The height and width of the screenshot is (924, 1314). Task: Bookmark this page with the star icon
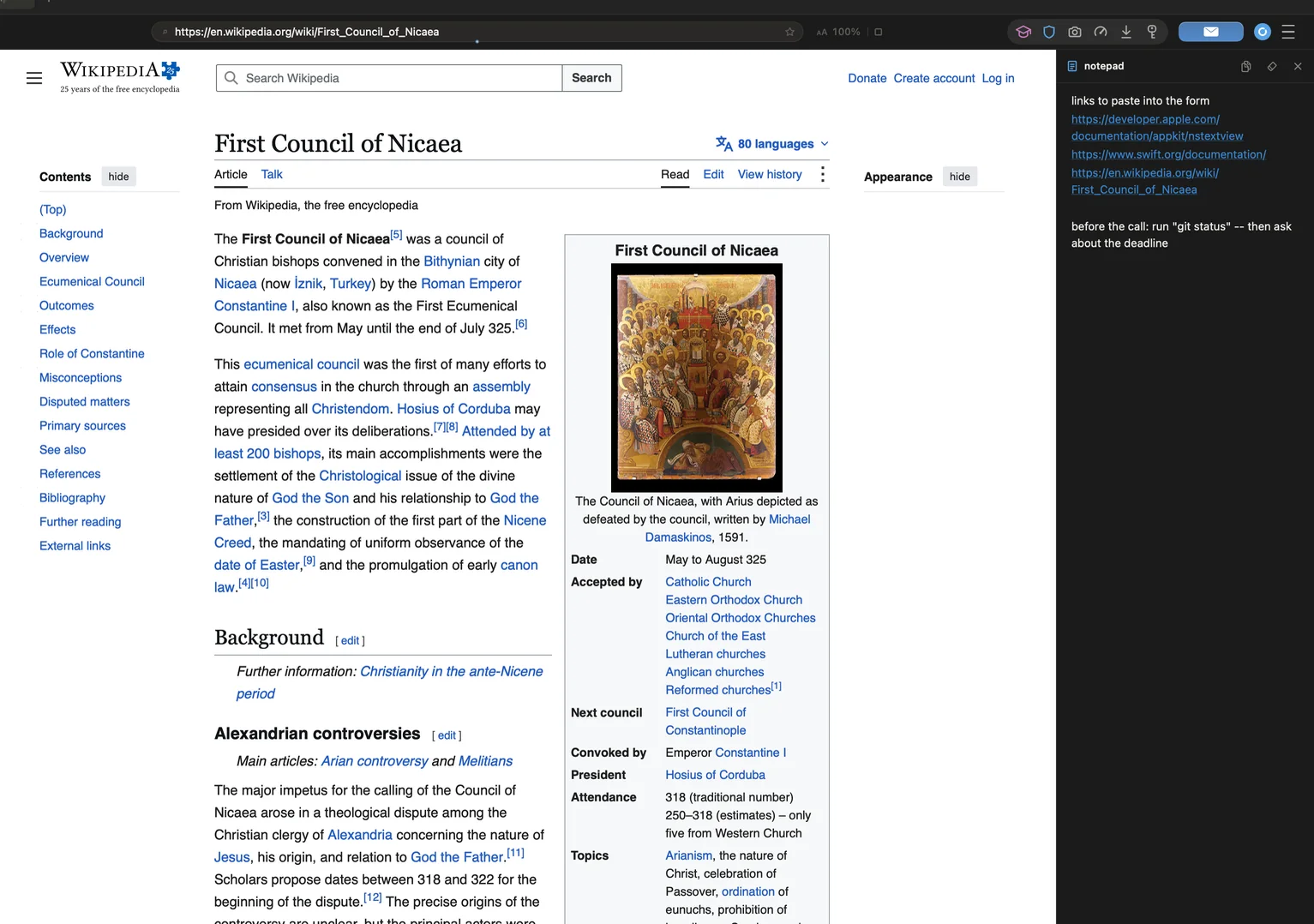click(789, 32)
